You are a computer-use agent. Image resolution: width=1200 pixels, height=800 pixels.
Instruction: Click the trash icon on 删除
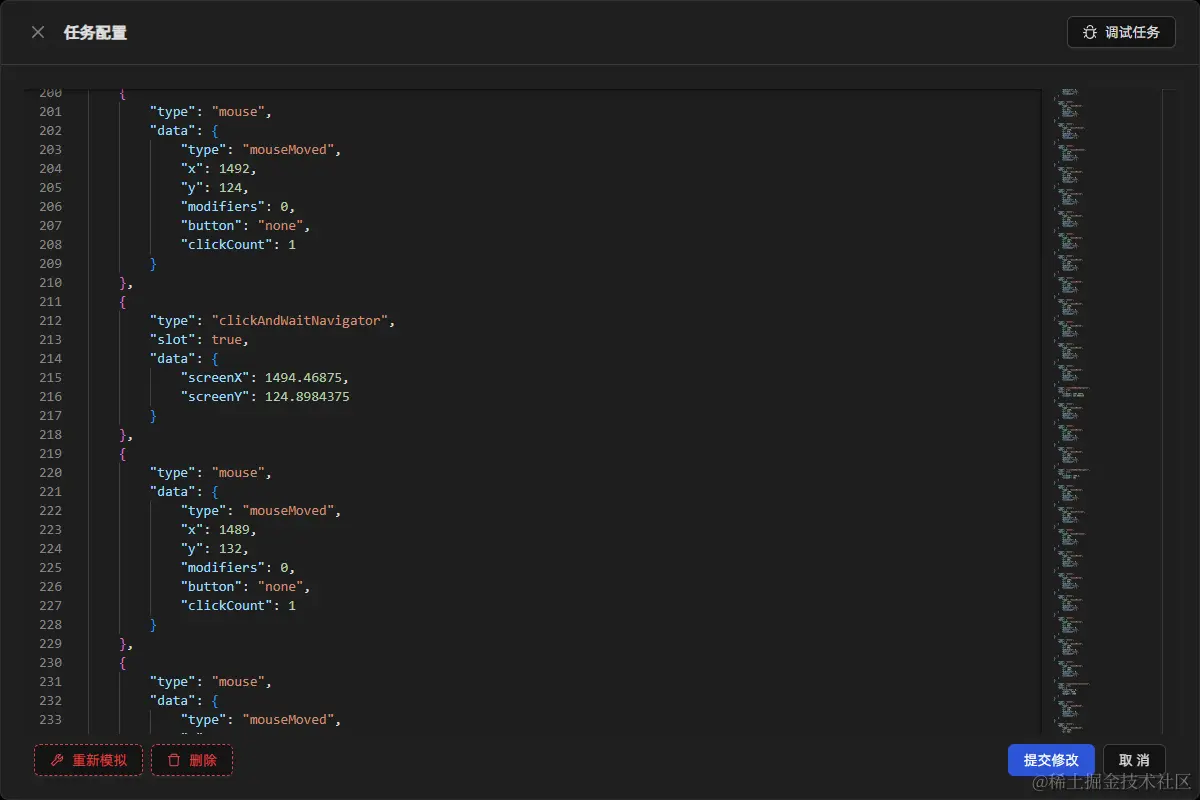tap(174, 760)
